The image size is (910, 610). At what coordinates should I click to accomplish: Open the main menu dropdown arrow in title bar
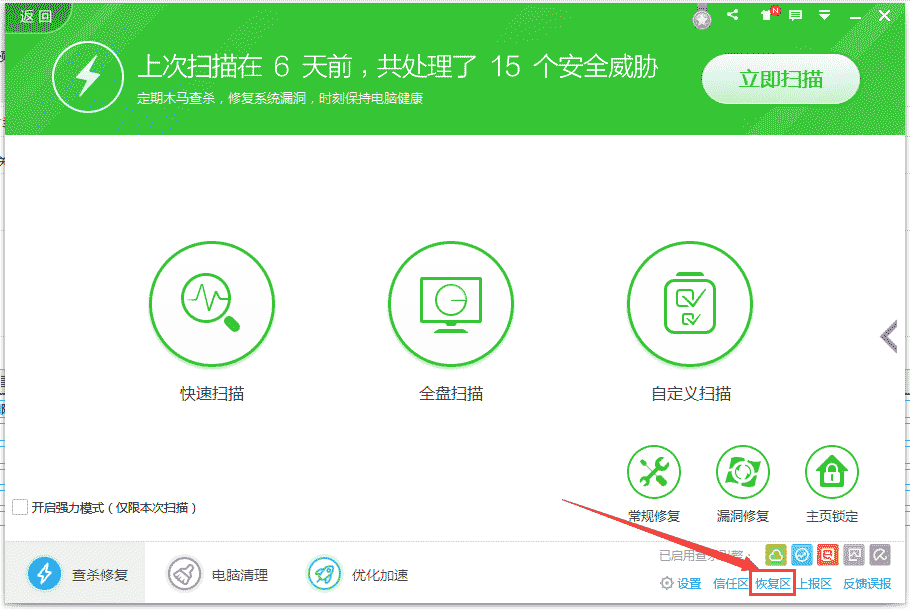coord(823,15)
